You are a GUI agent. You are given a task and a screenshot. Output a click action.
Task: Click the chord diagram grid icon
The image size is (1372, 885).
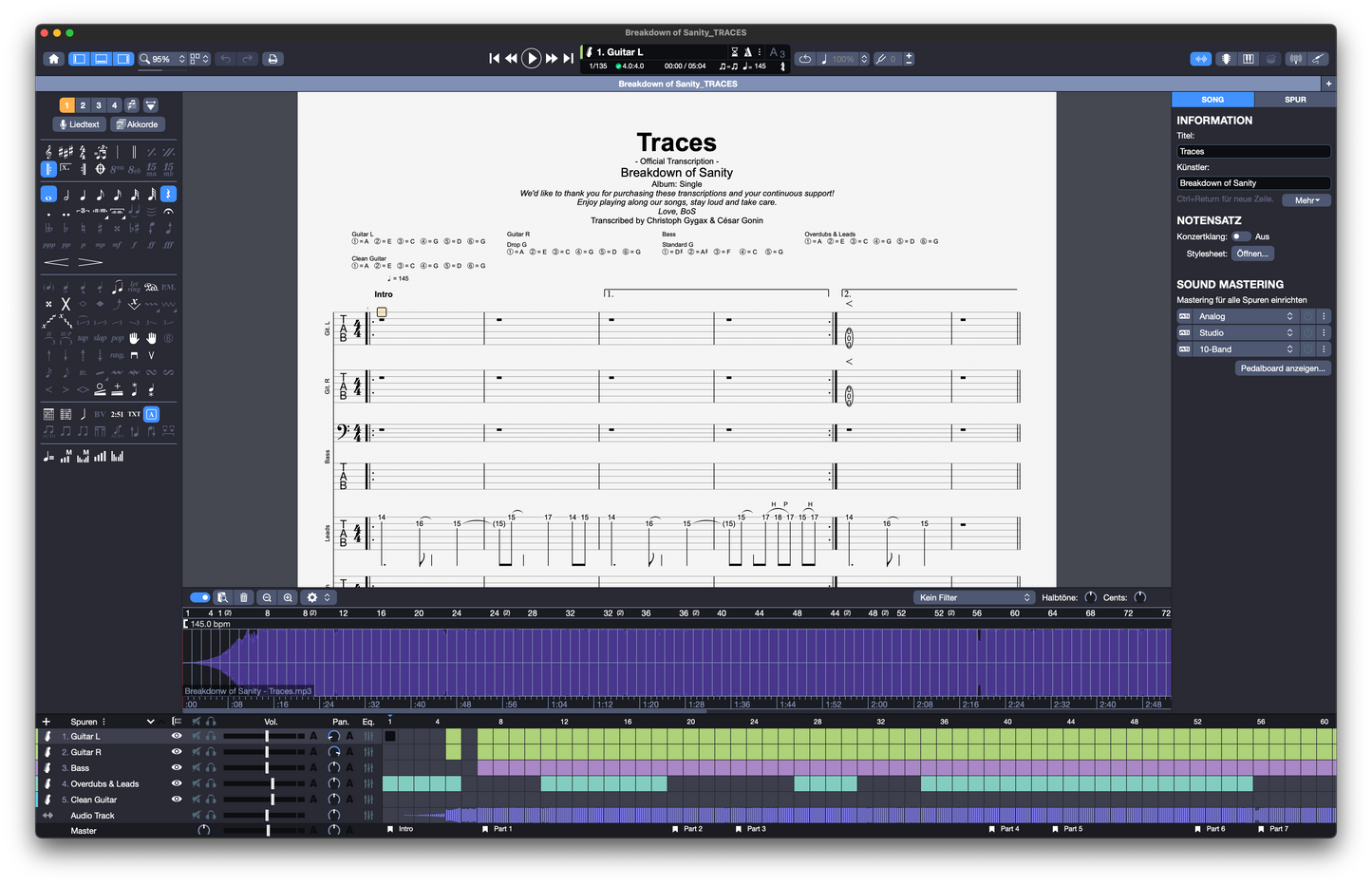pos(48,414)
